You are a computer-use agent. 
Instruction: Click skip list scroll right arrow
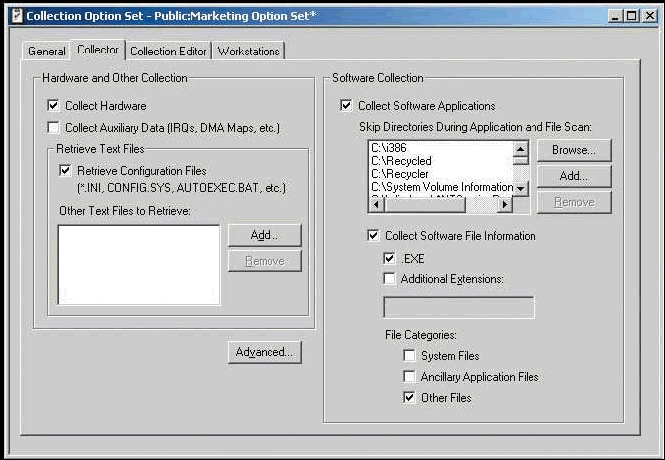coord(505,204)
